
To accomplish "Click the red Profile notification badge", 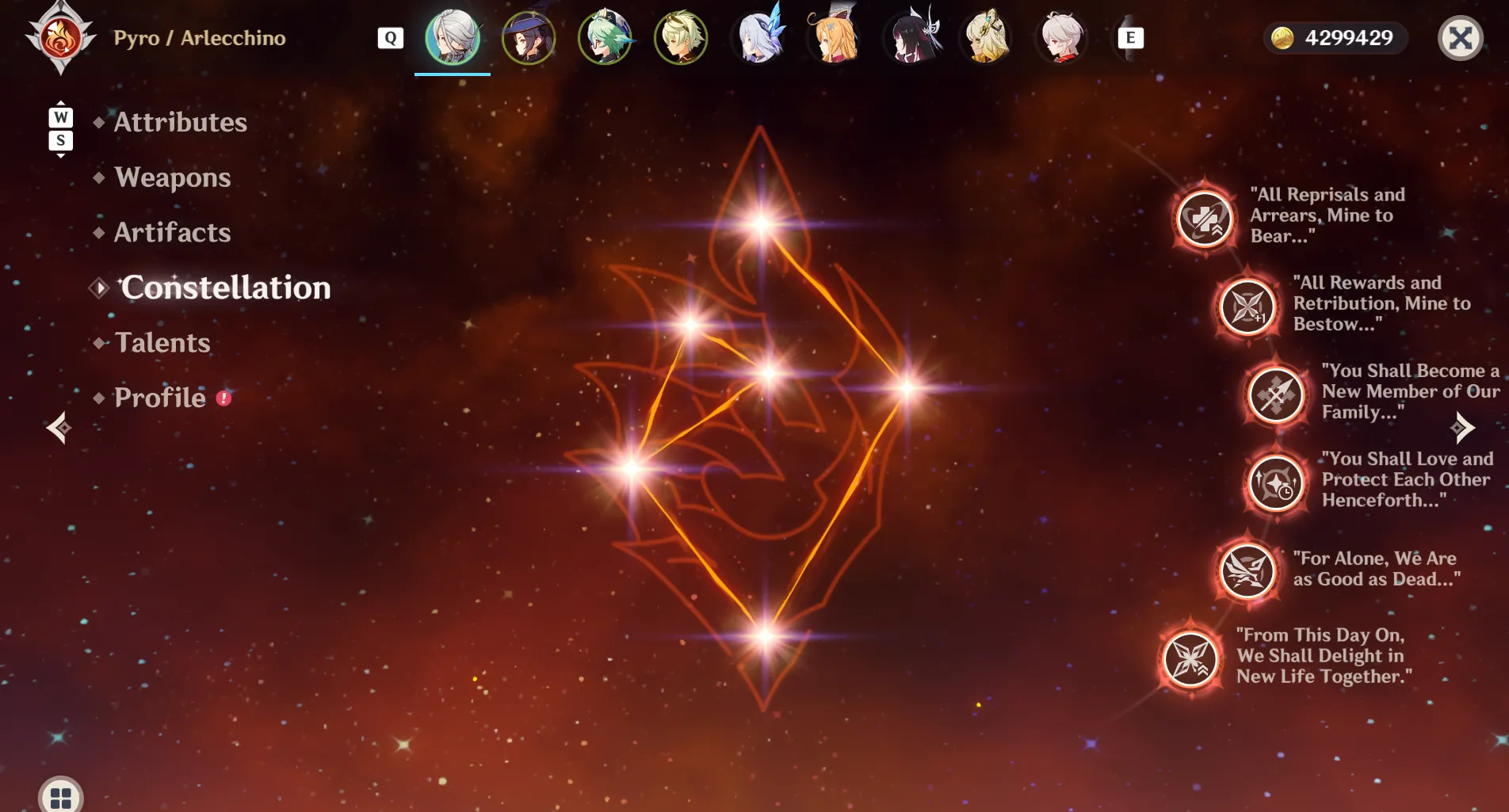I will click(x=223, y=398).
